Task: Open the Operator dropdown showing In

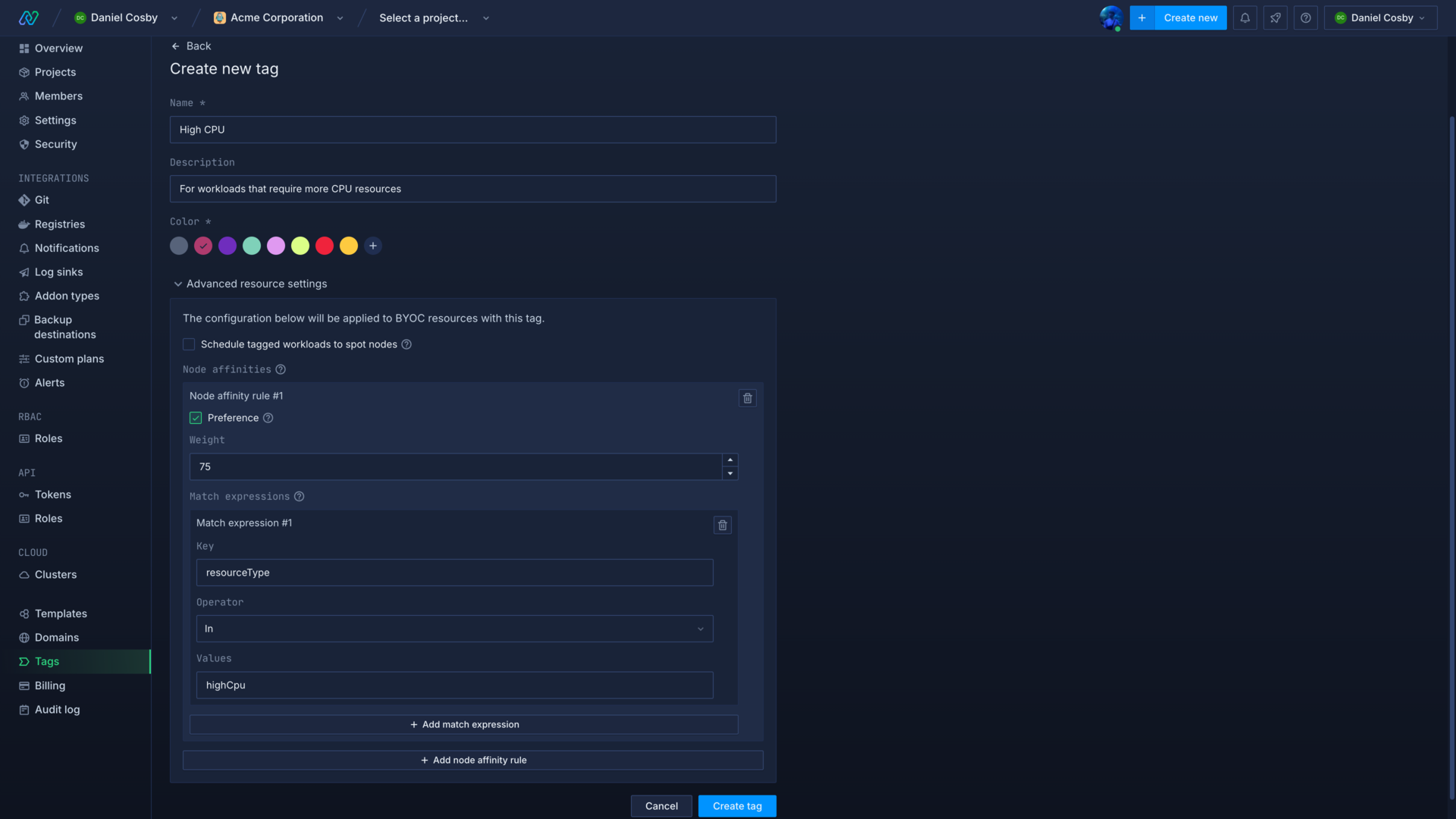Action: tap(455, 629)
